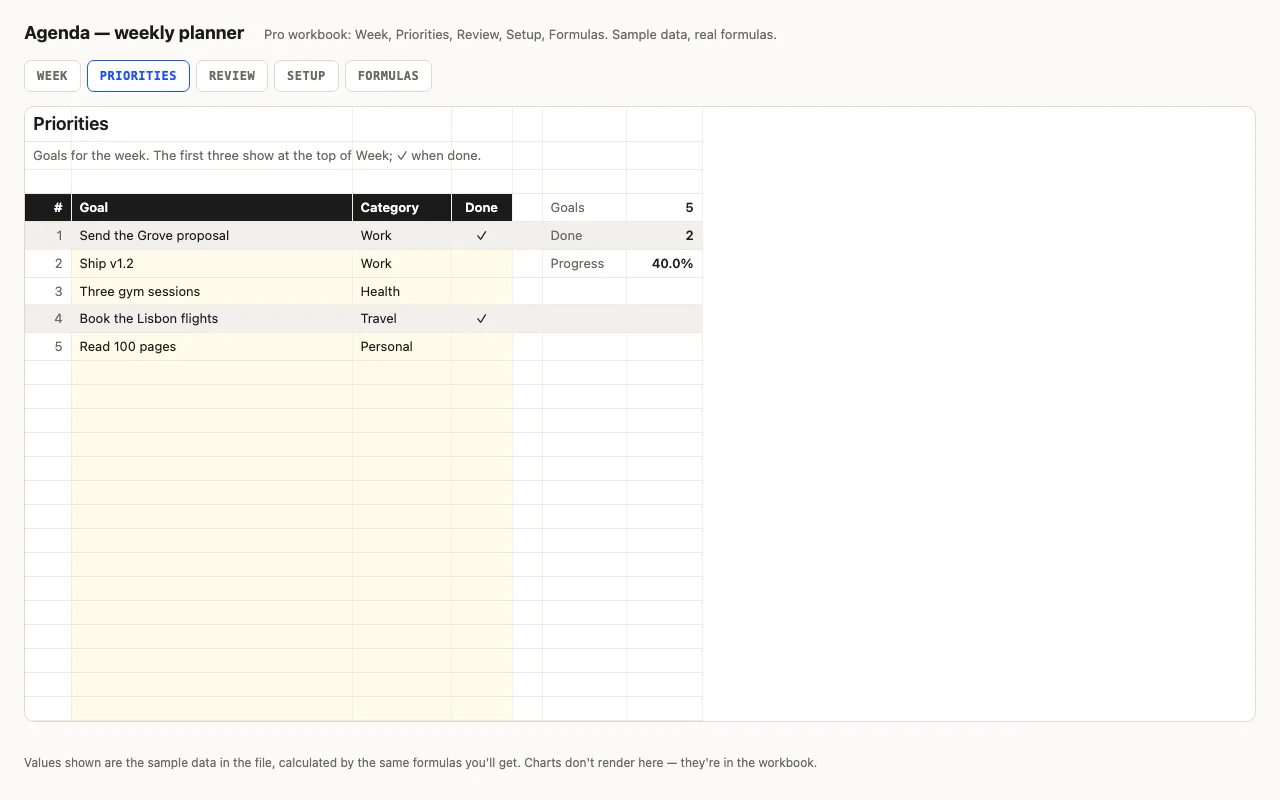The width and height of the screenshot is (1280, 800).
Task: Click the Priorities sheet title
Action: [x=71, y=124]
